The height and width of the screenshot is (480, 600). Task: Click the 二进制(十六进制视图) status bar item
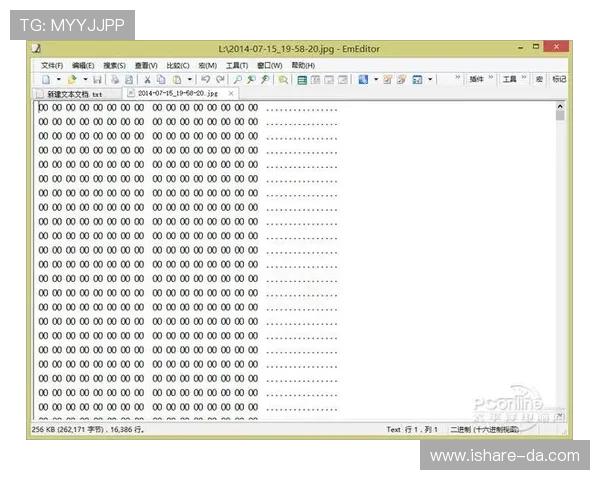click(x=483, y=429)
